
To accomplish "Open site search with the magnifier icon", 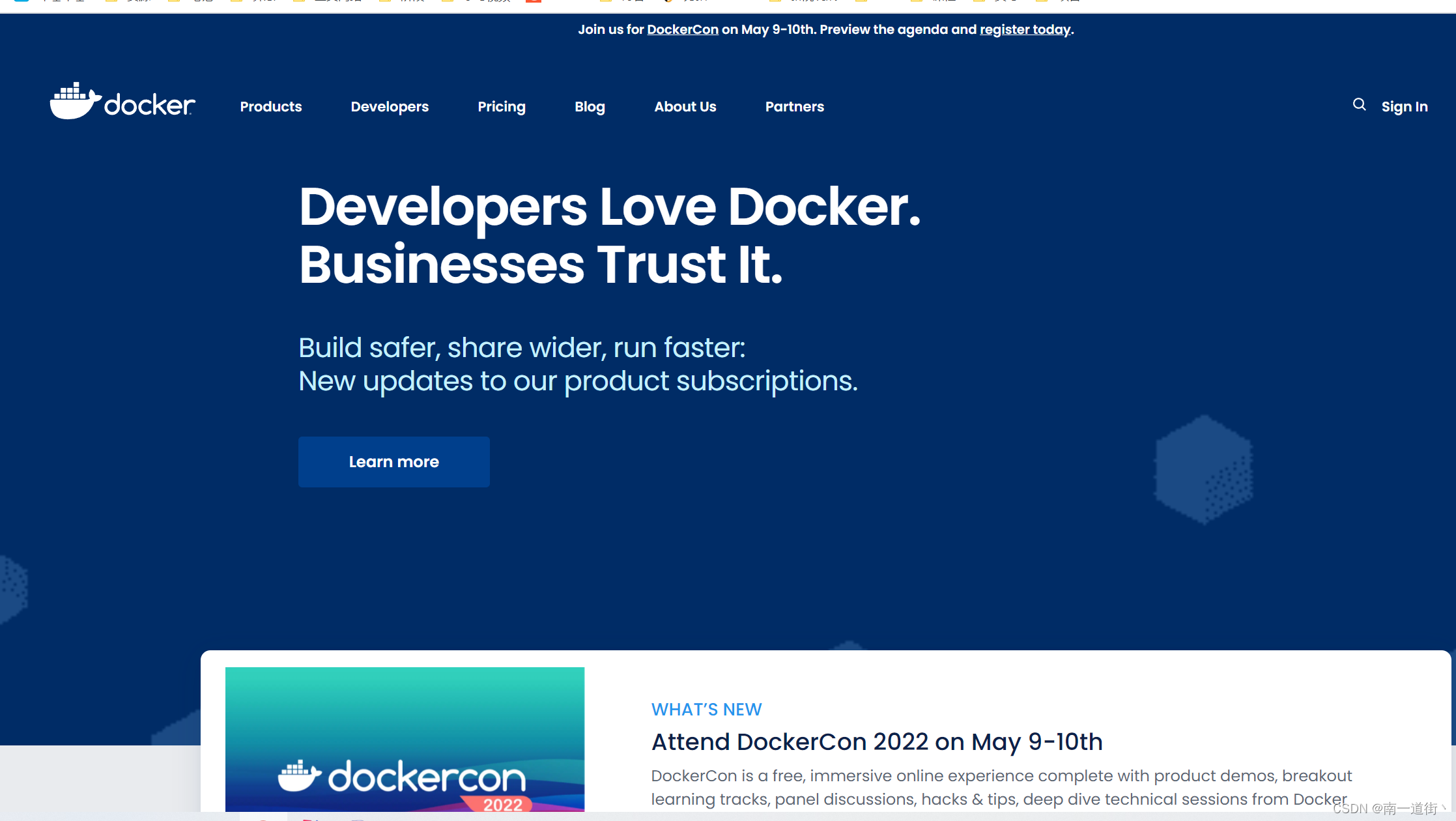I will click(x=1359, y=105).
